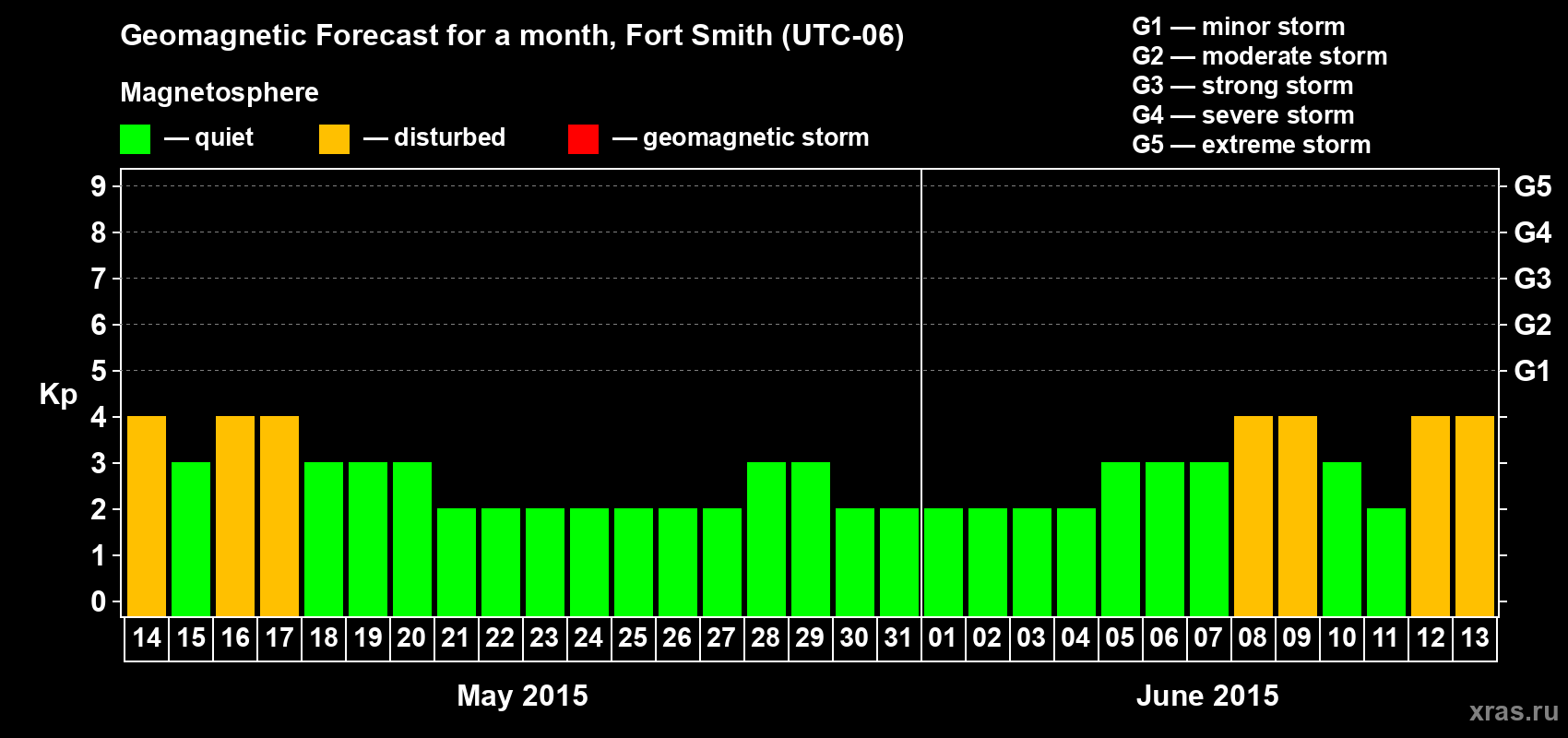This screenshot has height=738, width=1568.
Task: Click the green quiet legend swatch
Action: click(135, 139)
